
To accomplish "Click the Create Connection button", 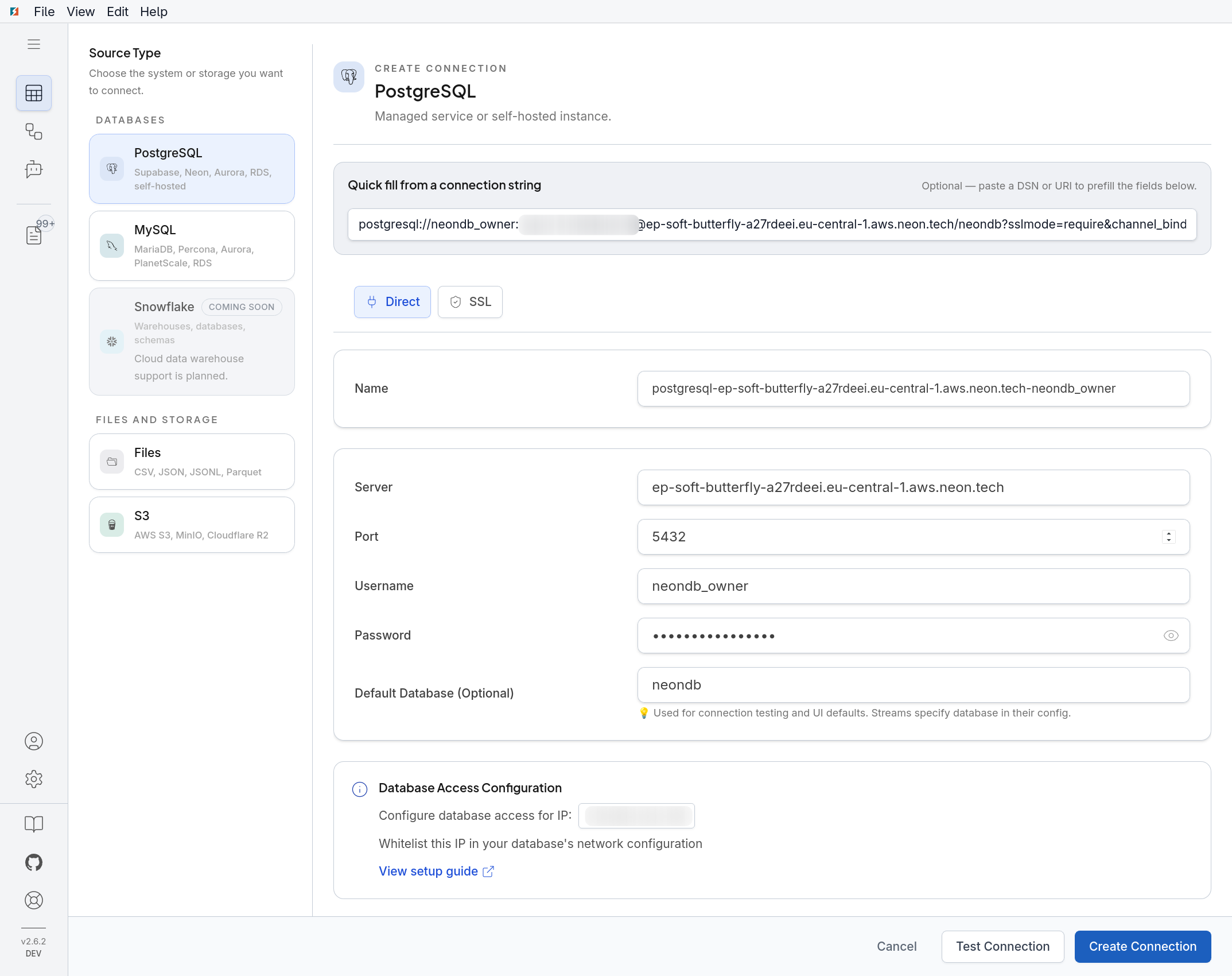I will [x=1142, y=946].
